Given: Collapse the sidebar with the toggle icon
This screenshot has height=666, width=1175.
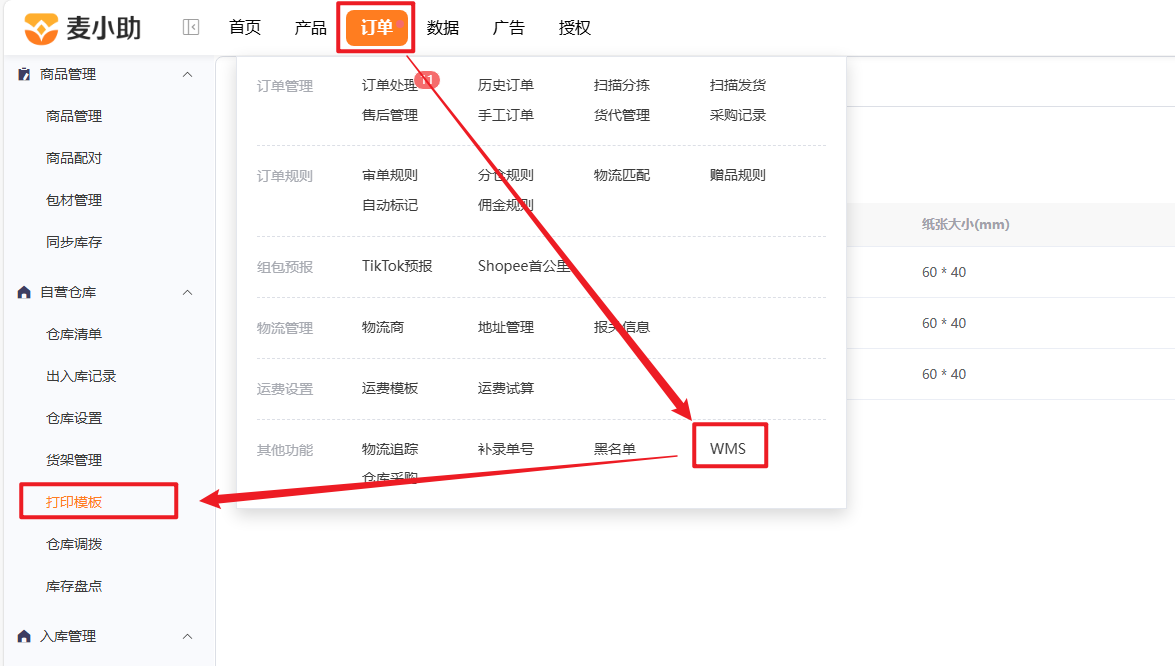Looking at the screenshot, I should tap(191, 28).
